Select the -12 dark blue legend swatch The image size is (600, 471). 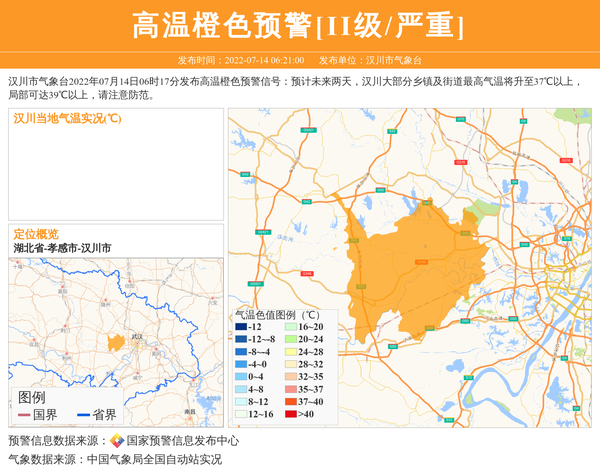point(241,327)
